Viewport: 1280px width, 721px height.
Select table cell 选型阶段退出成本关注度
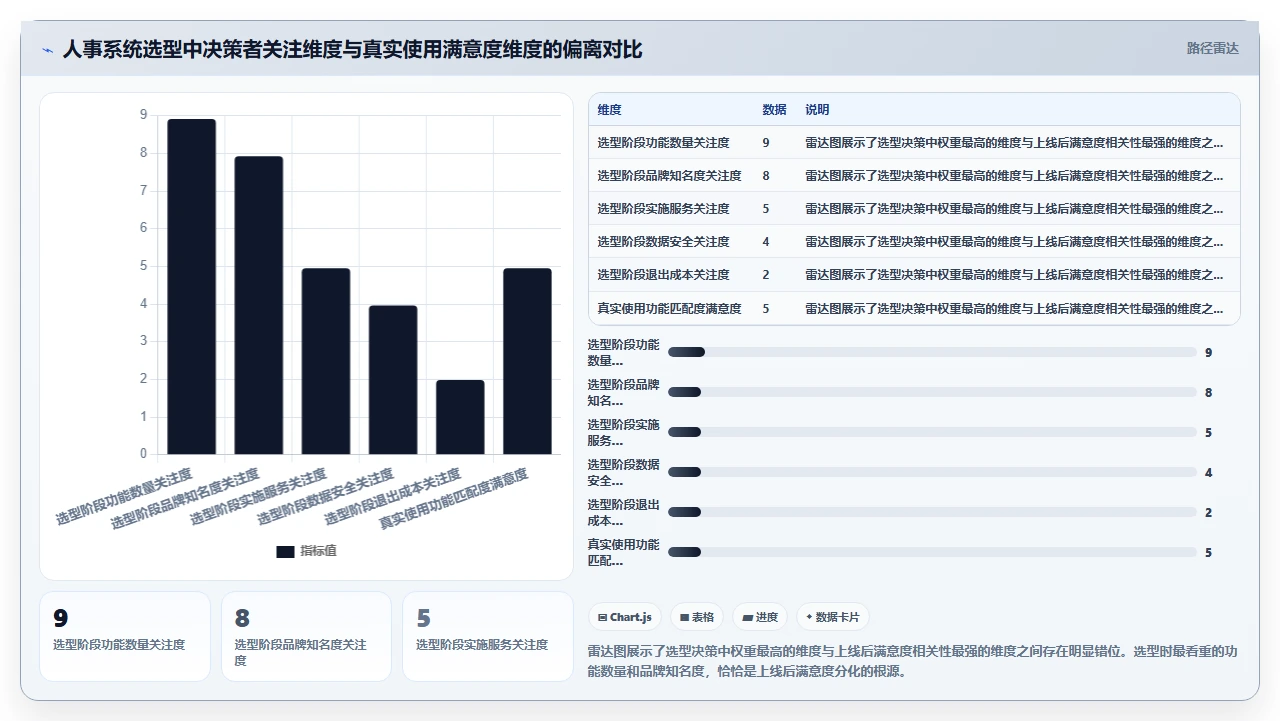point(663,275)
